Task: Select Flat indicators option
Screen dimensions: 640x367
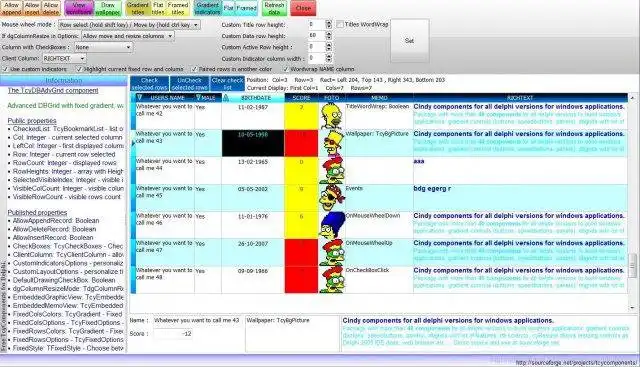Action: click(229, 8)
